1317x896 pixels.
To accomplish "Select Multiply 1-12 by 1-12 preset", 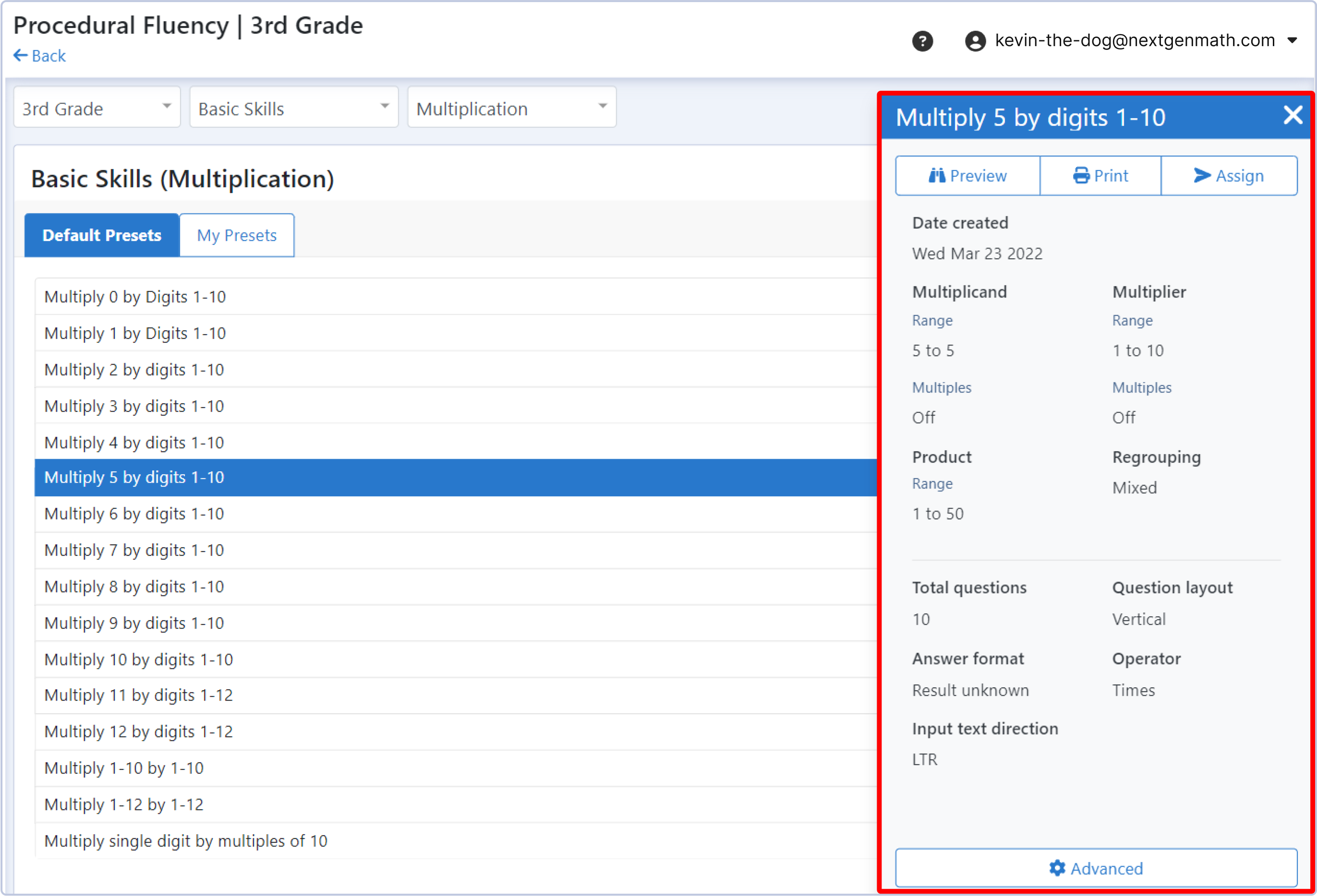I will click(x=123, y=804).
